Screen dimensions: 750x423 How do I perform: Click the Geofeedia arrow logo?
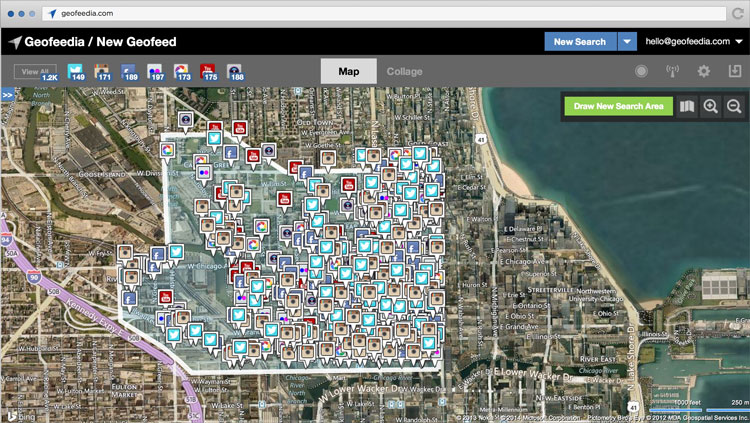tap(15, 42)
